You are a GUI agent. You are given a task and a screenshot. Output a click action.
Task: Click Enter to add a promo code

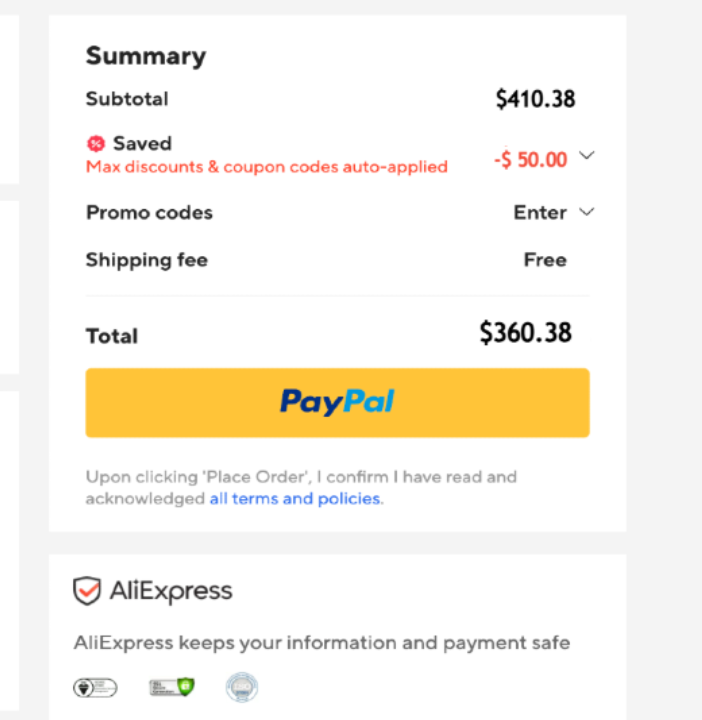tap(540, 212)
